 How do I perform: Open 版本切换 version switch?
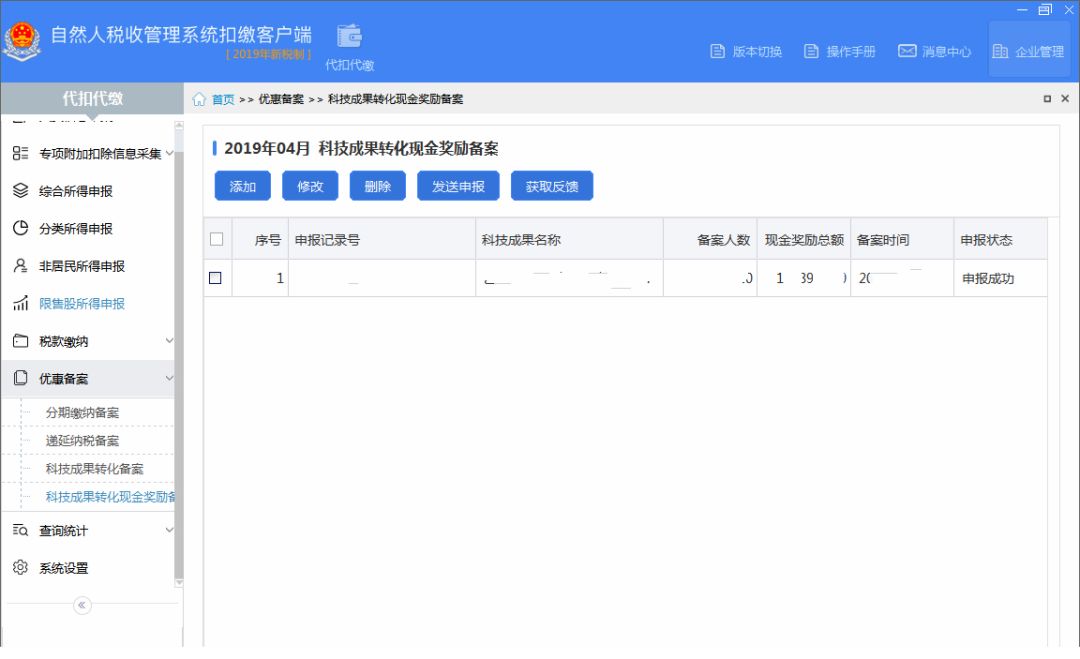click(x=745, y=52)
